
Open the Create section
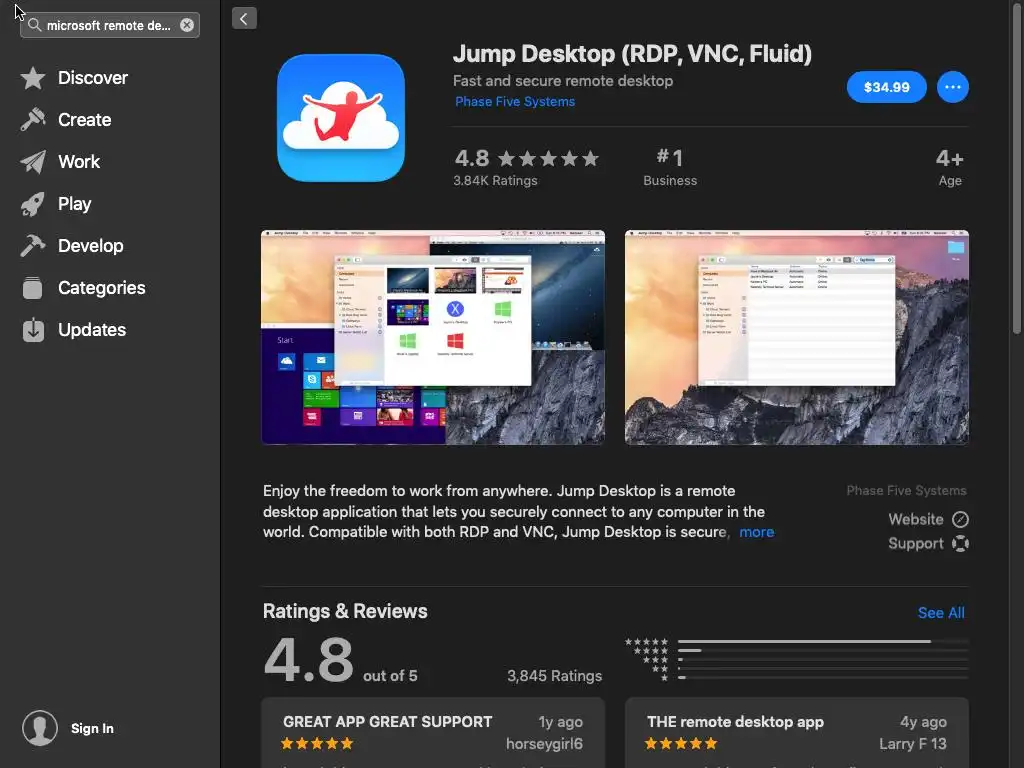[x=84, y=120]
